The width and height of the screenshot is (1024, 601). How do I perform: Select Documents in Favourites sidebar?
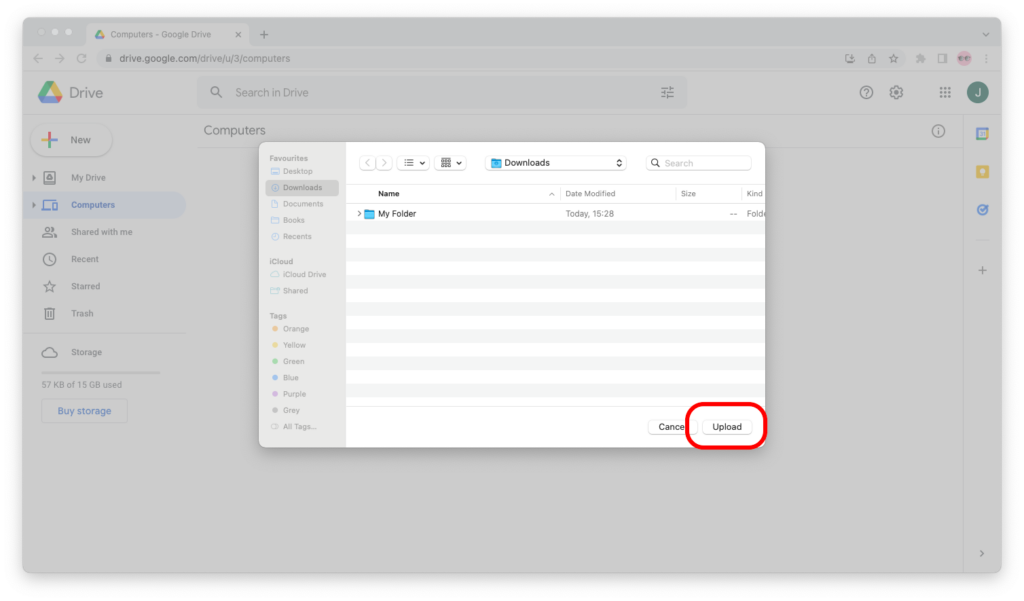[302, 204]
